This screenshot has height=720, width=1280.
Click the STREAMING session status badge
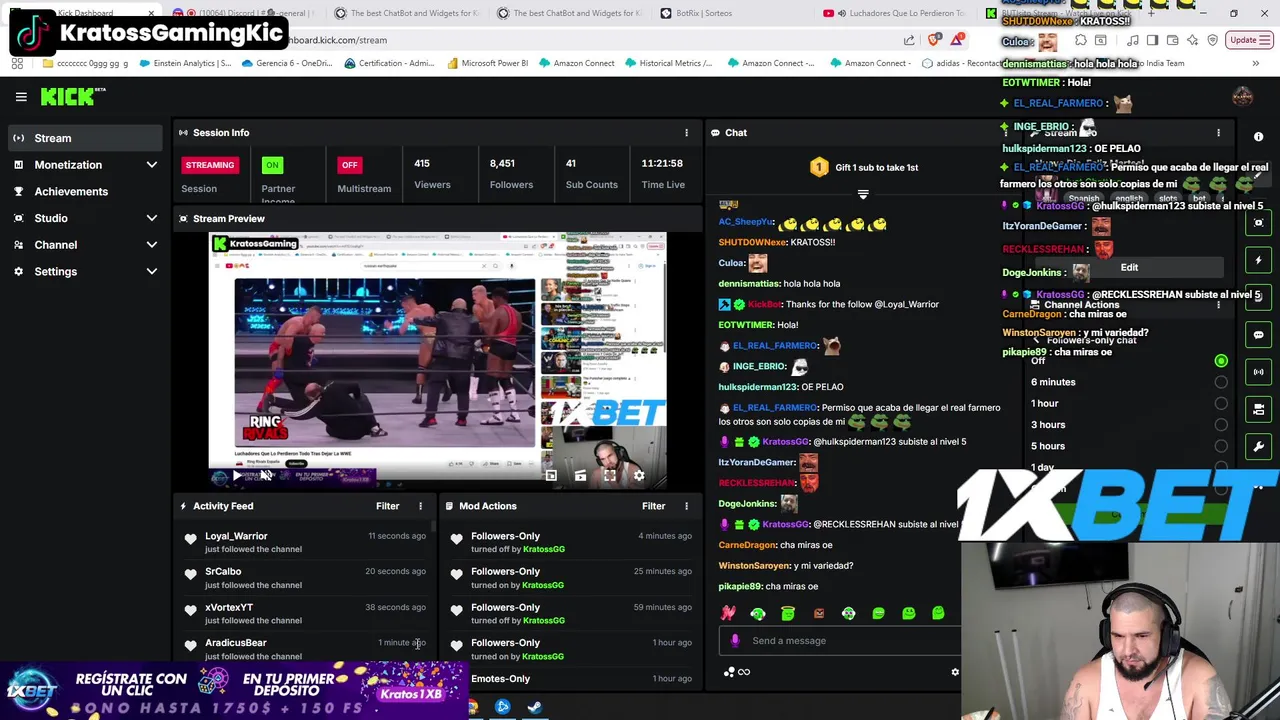click(210, 165)
